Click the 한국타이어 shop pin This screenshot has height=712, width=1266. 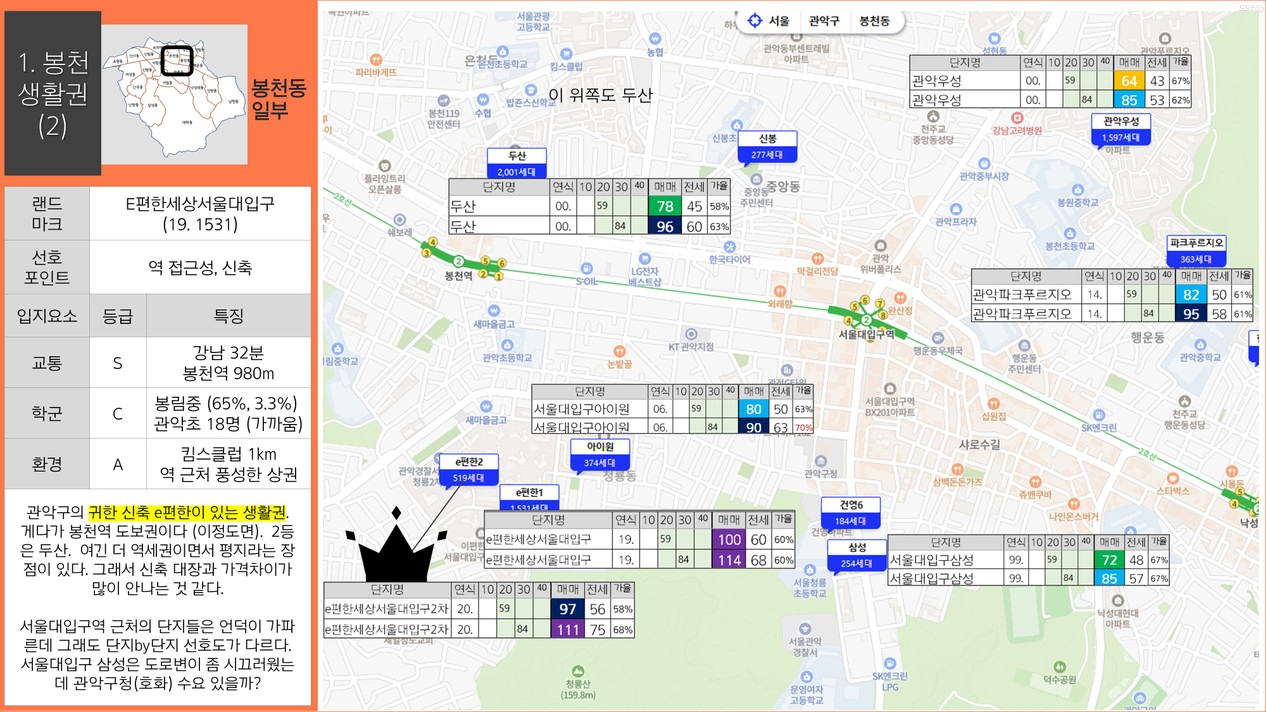click(729, 246)
